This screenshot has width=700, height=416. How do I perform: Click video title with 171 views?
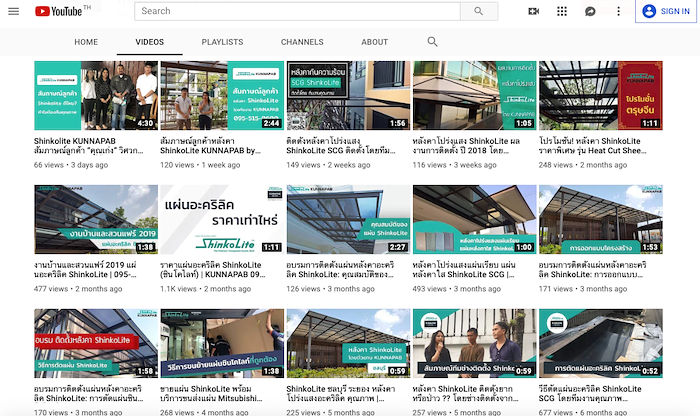592,270
